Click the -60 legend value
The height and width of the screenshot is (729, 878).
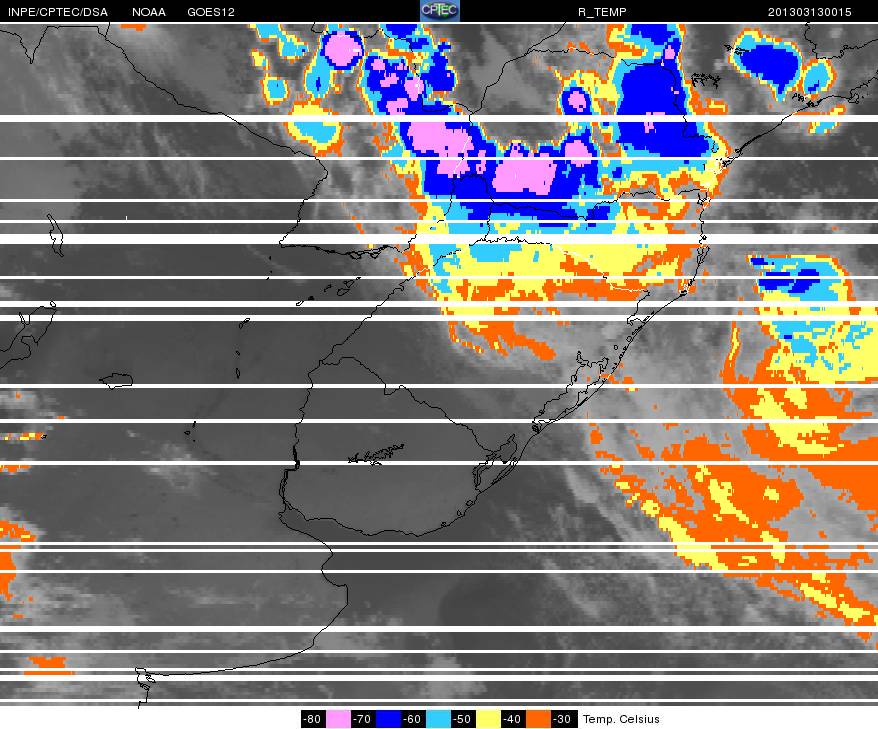point(413,719)
